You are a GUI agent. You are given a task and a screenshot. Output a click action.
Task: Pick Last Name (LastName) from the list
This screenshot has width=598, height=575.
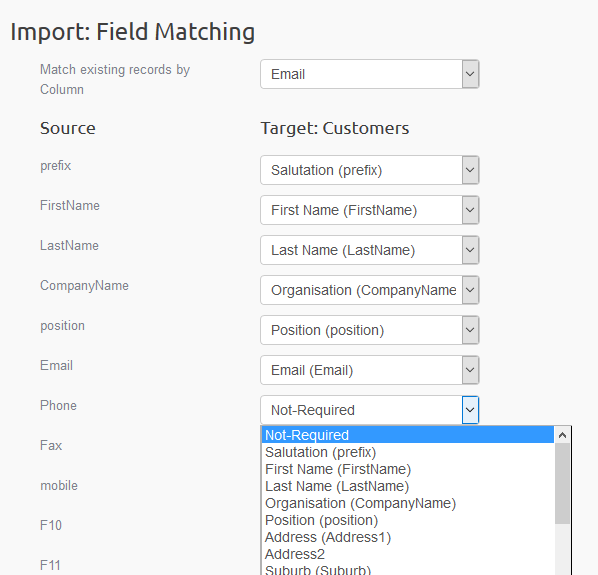coord(408,486)
